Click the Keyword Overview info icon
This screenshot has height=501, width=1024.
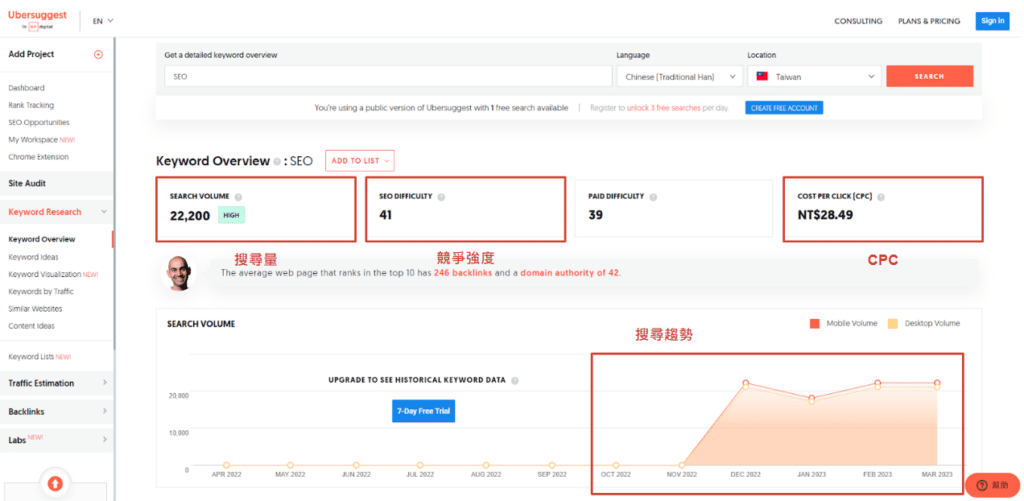(x=277, y=161)
